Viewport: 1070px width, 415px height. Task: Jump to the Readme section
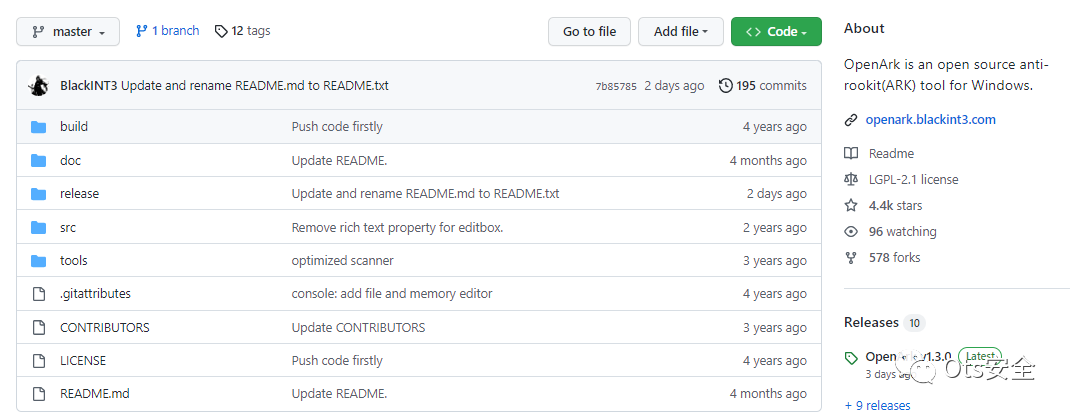pyautogui.click(x=891, y=154)
